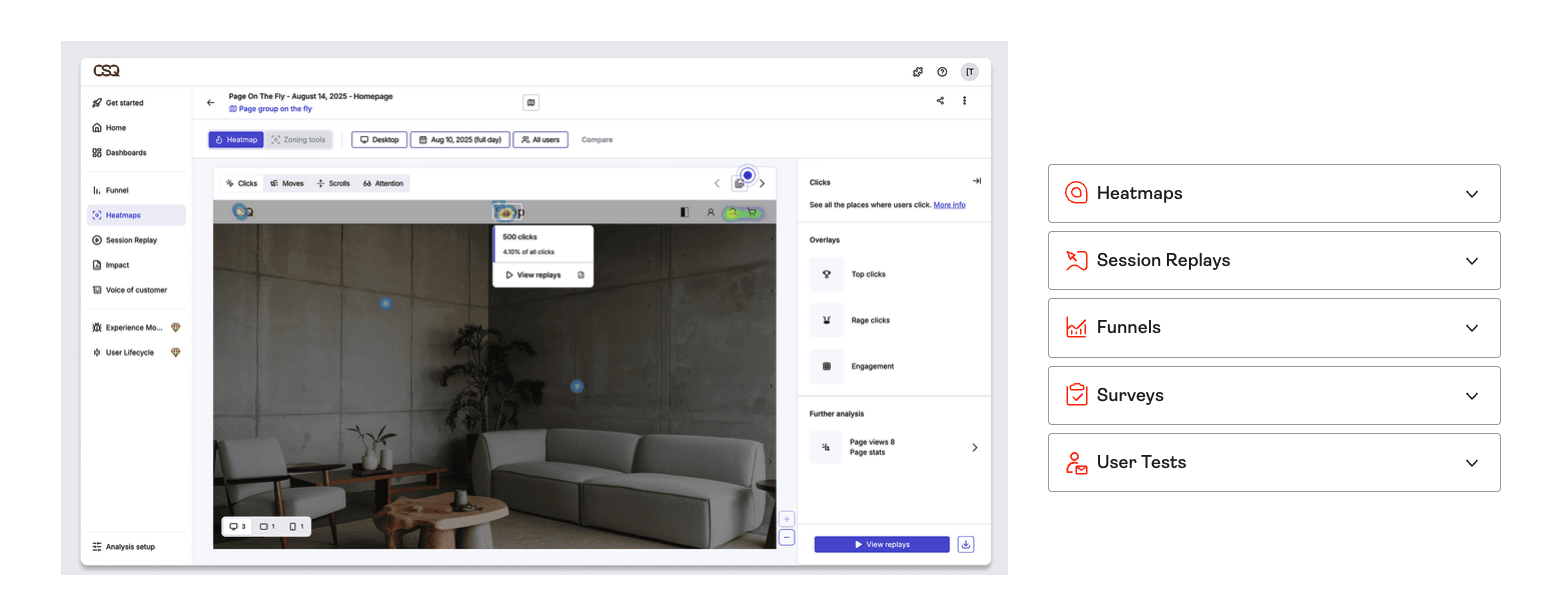The width and height of the screenshot is (1567, 592).
Task: Click the purple View replays button
Action: coord(881,545)
